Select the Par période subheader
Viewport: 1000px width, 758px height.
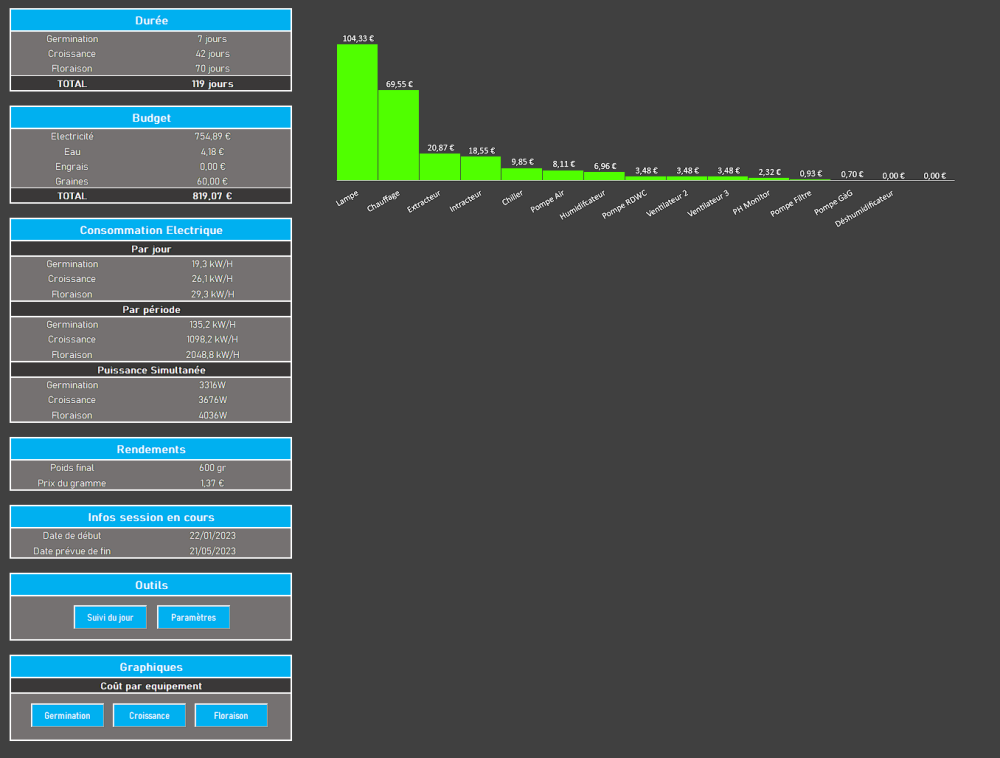151,309
